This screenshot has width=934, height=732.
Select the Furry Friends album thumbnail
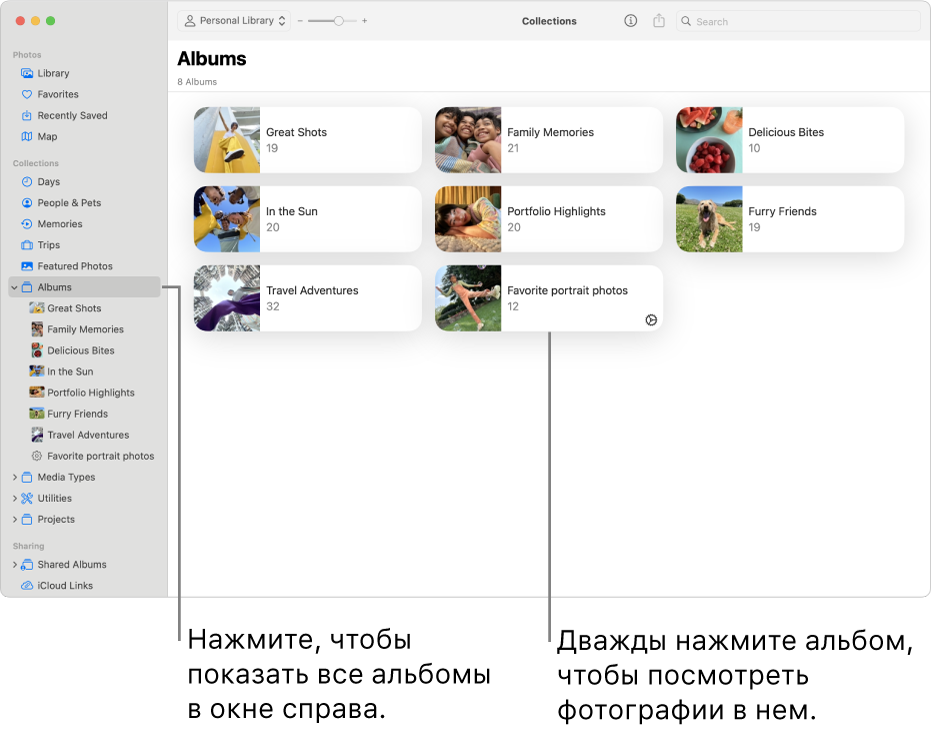coord(709,219)
